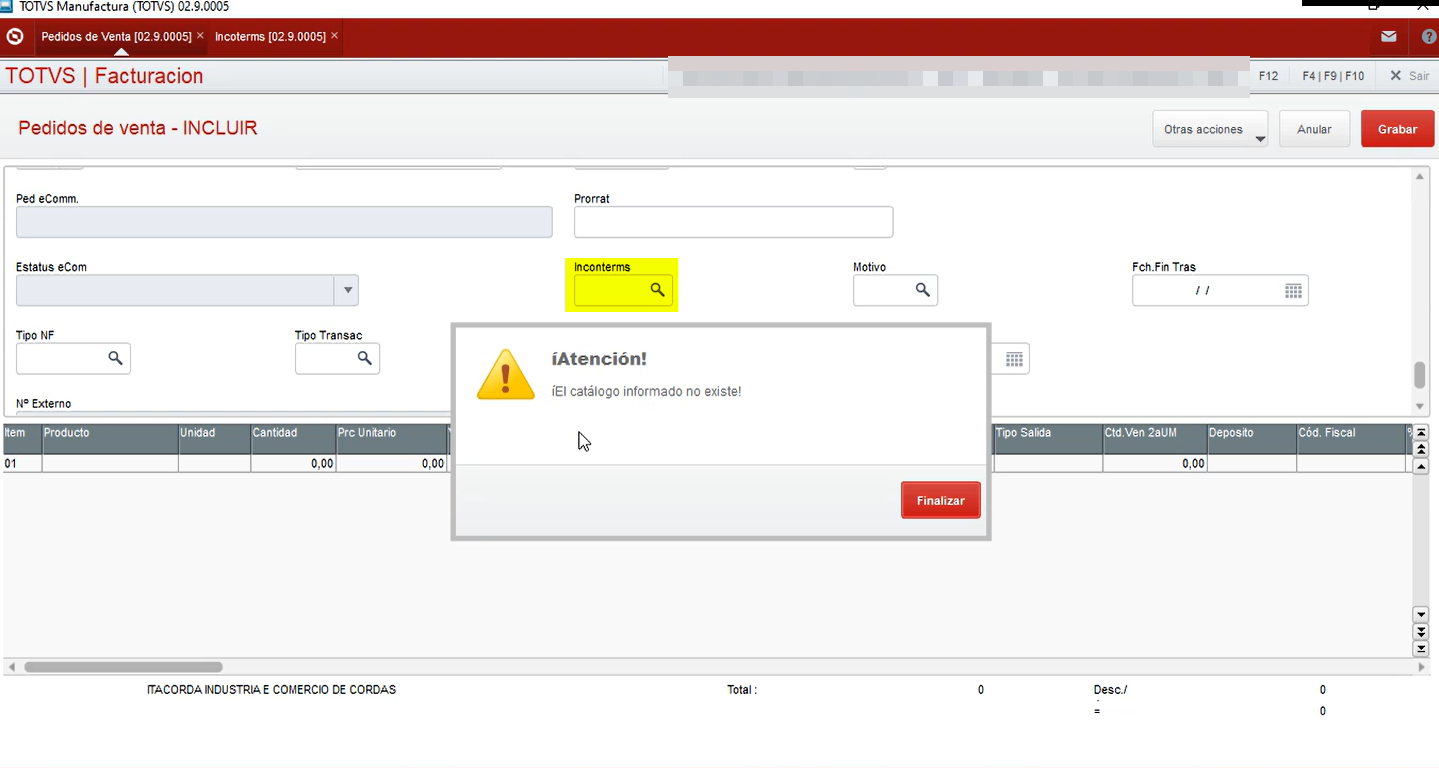Select item row 01 cell
The width and height of the screenshot is (1439, 768).
pos(22,464)
